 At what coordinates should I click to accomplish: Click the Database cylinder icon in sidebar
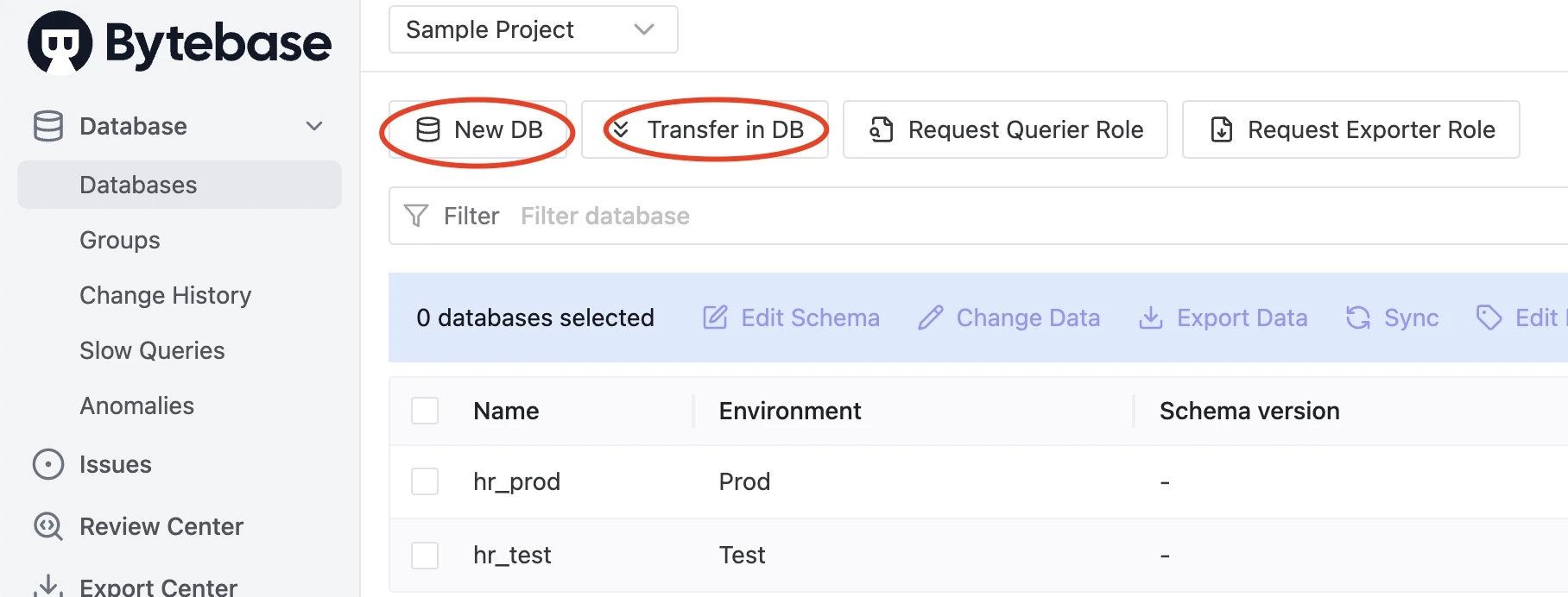[48, 126]
